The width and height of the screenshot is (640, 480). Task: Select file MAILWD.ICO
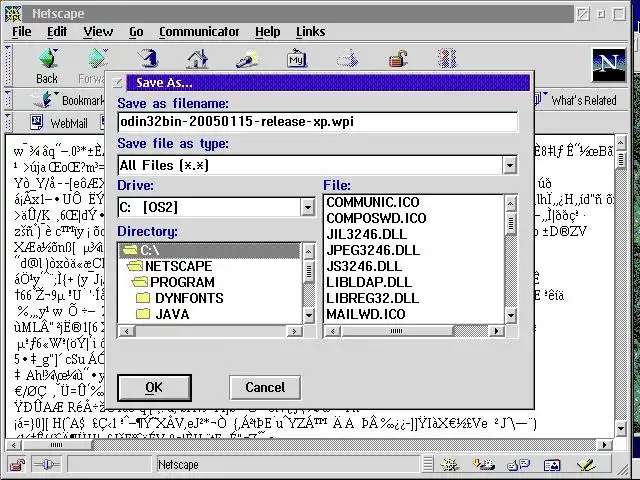(366, 314)
